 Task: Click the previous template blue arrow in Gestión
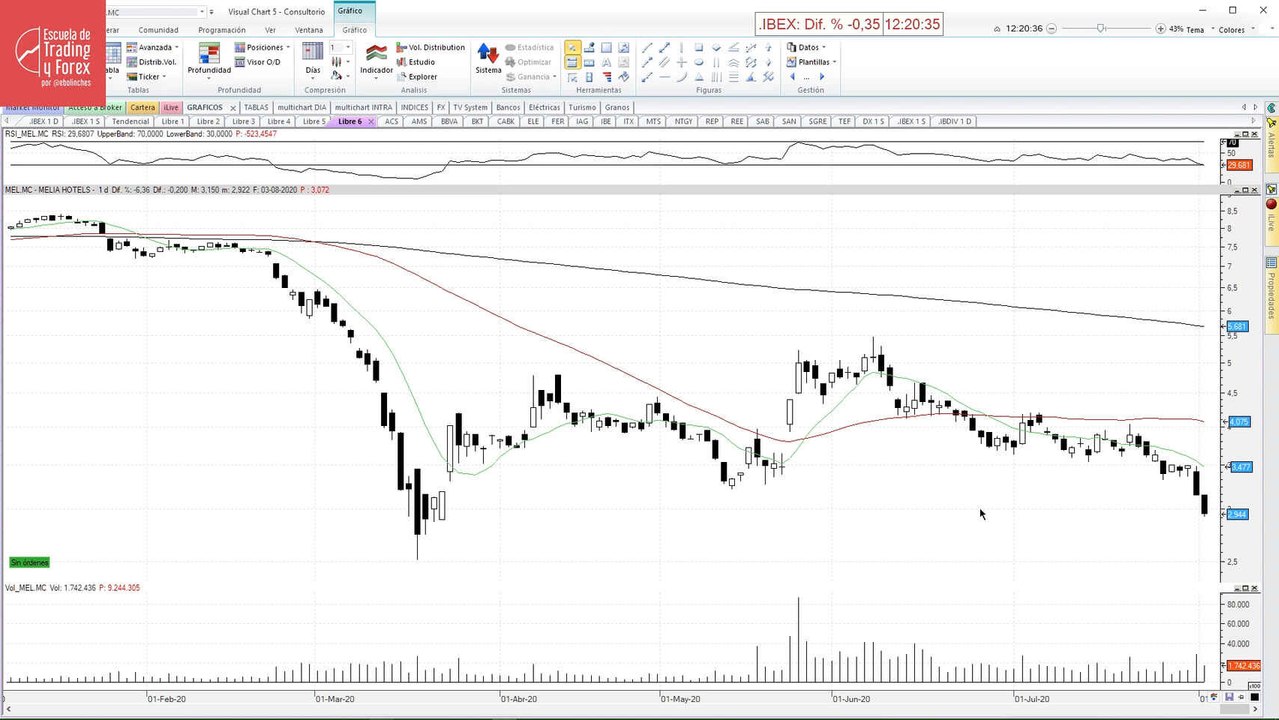(x=792, y=77)
